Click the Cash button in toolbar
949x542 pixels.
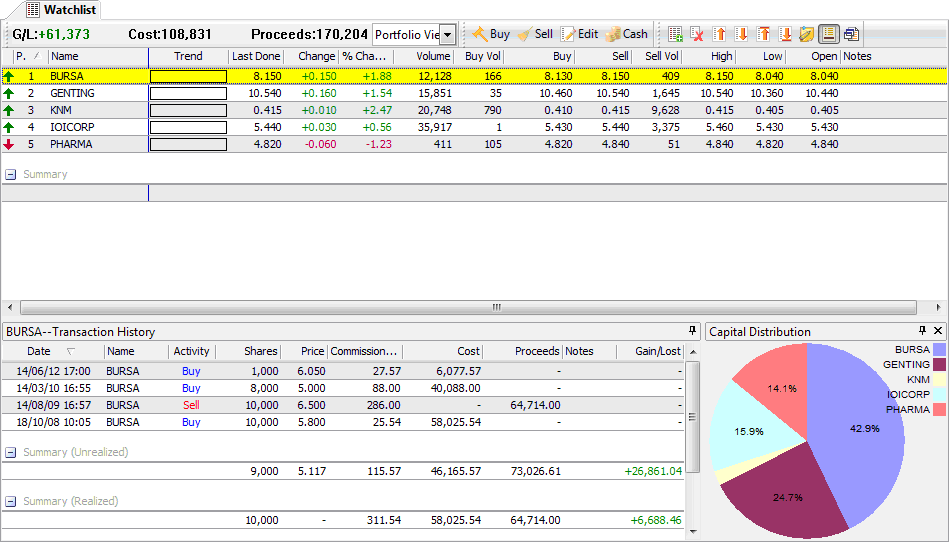pyautogui.click(x=627, y=34)
